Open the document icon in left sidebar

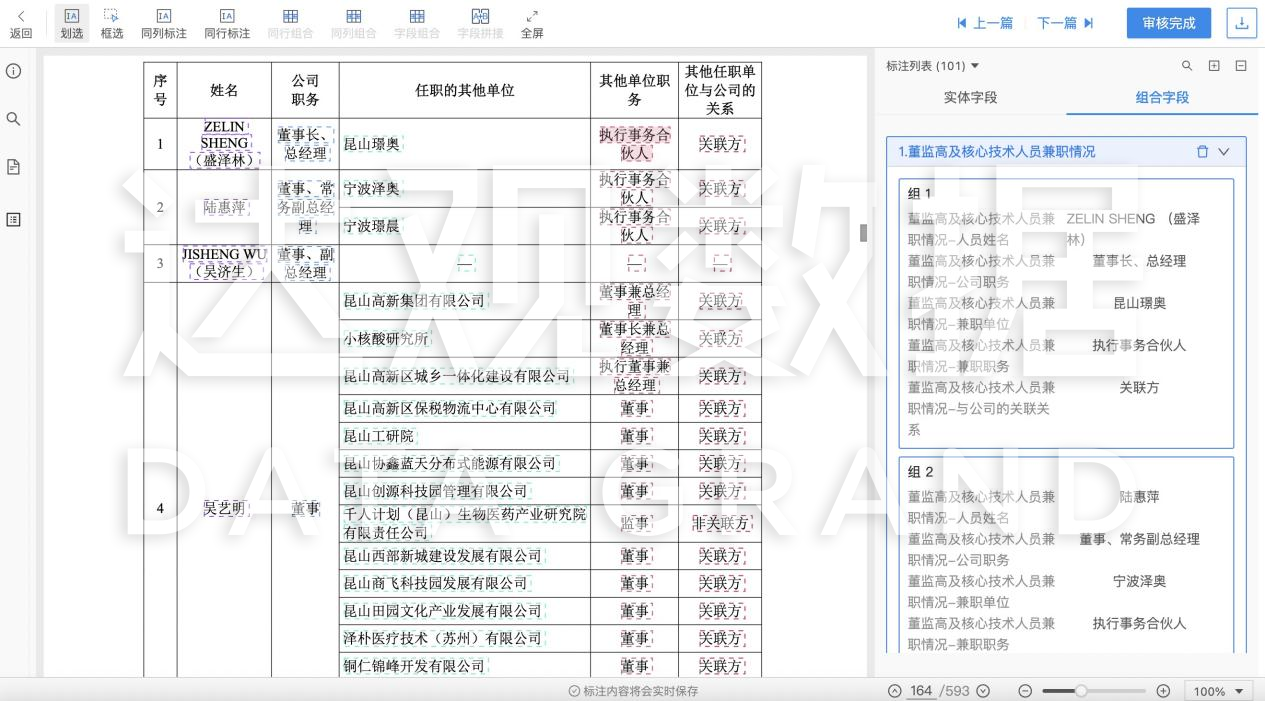tap(14, 167)
